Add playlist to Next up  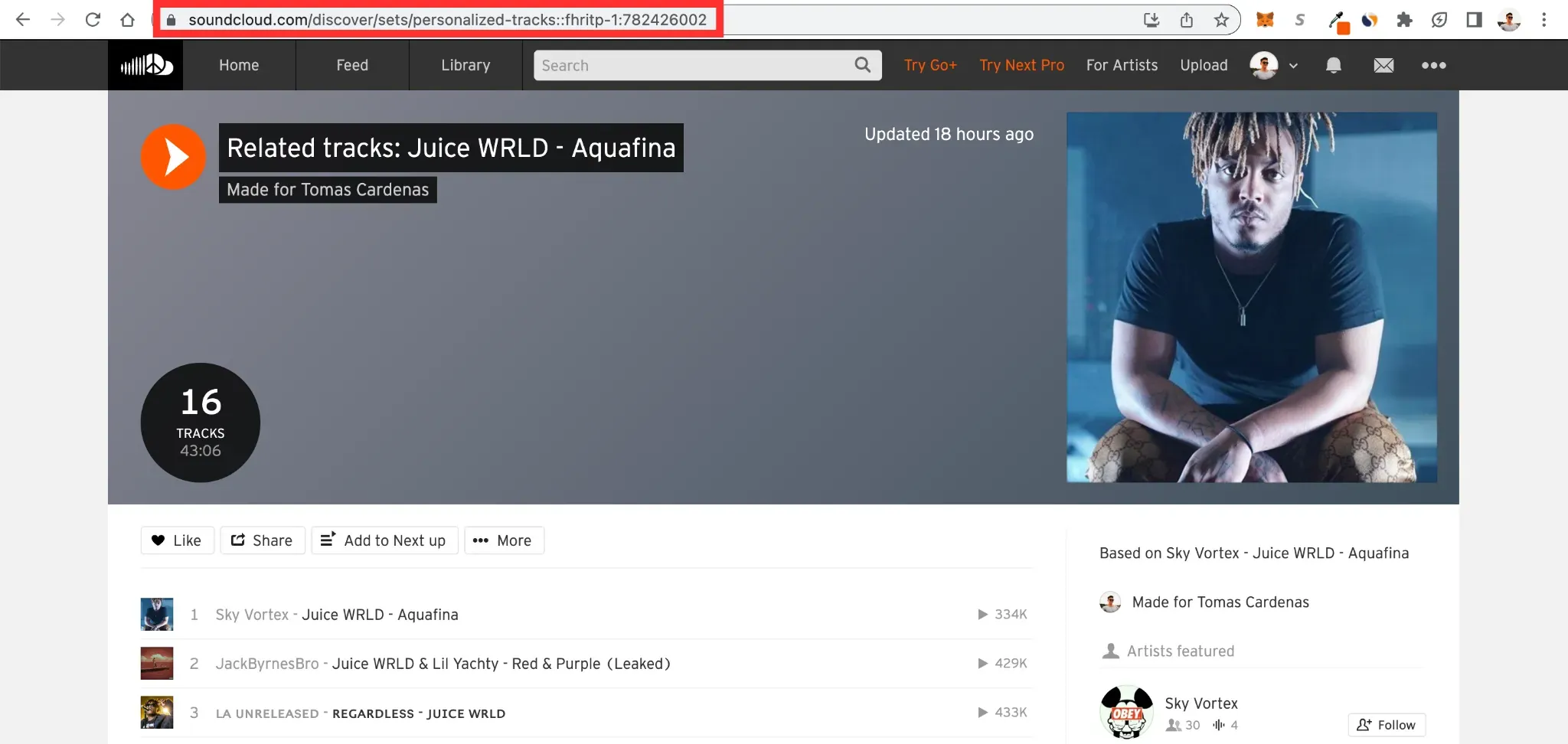click(x=384, y=540)
